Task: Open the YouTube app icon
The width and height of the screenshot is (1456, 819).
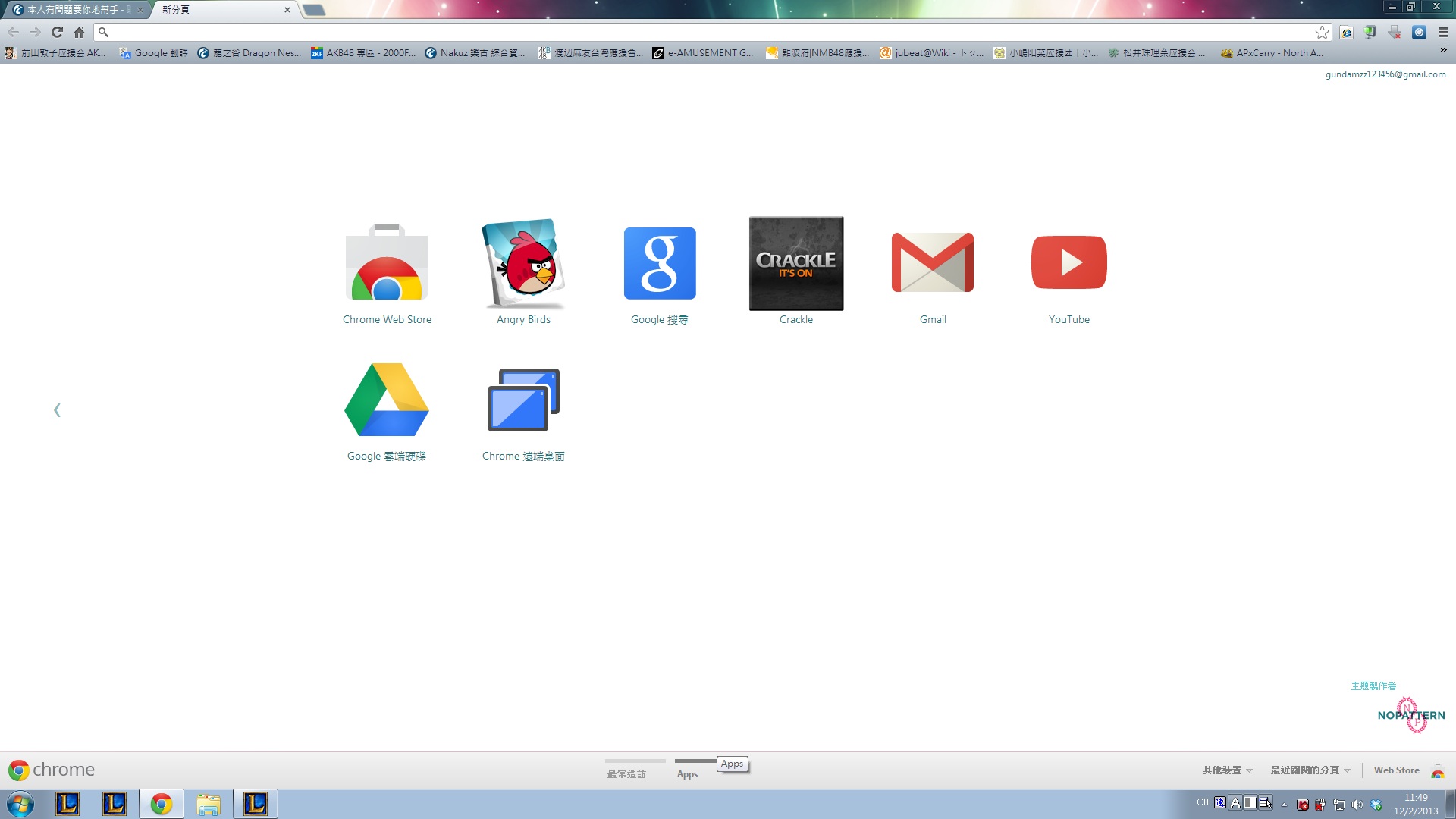Action: (1069, 263)
